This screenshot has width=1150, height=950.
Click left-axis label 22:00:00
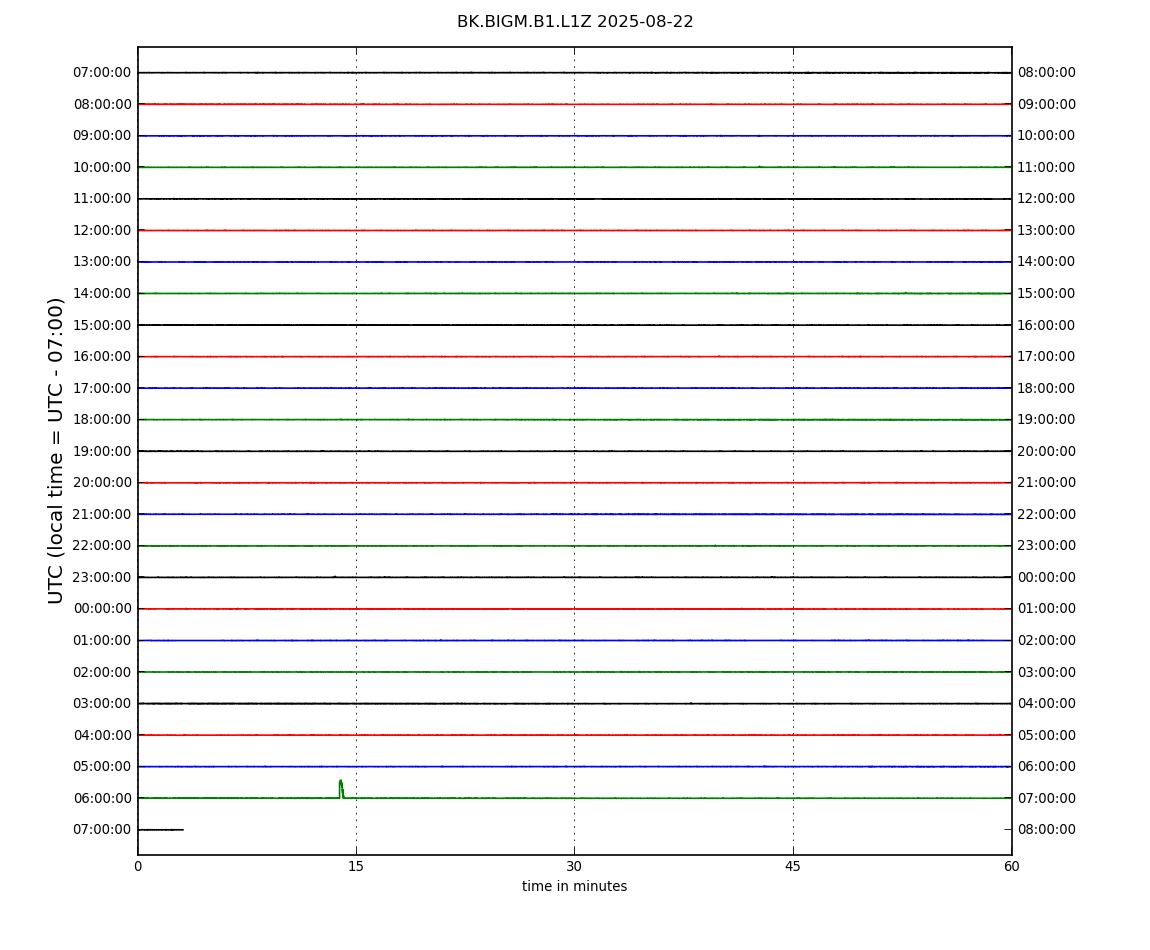point(103,546)
